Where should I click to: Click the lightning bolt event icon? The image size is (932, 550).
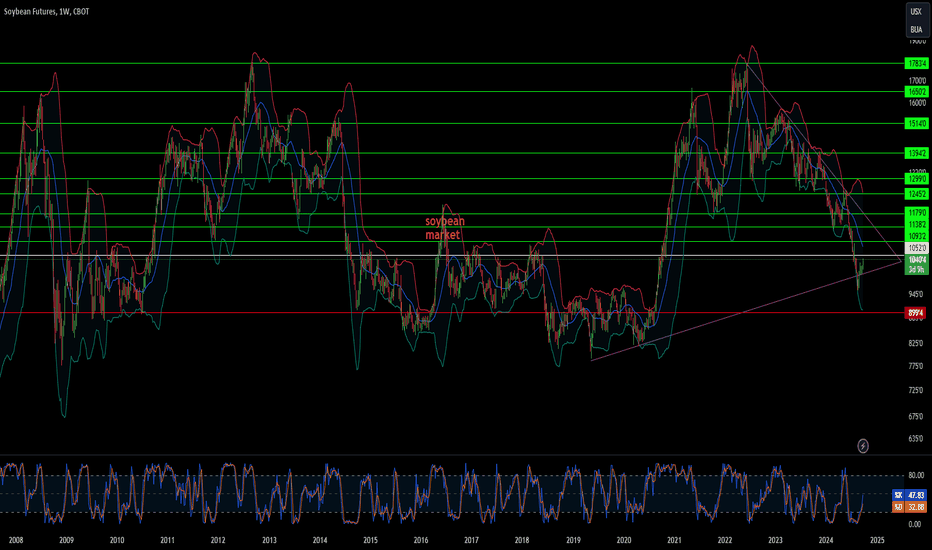pyautogui.click(x=862, y=446)
